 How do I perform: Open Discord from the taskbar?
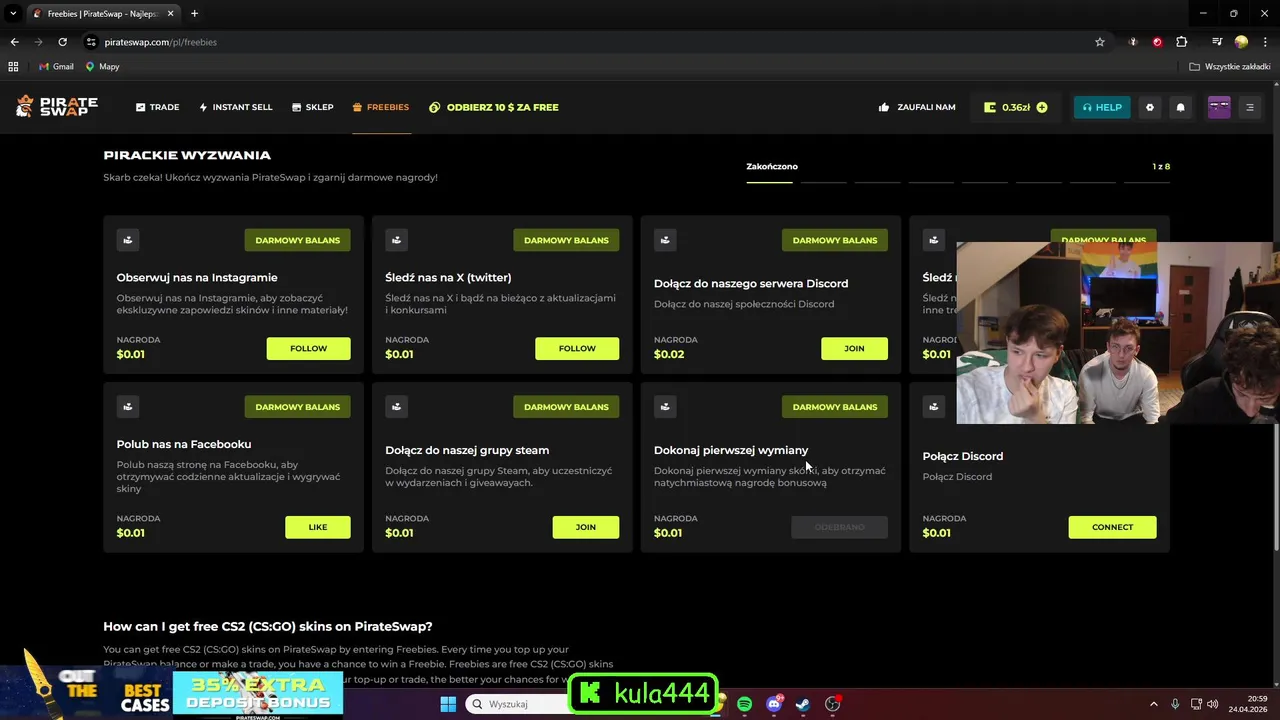point(774,704)
